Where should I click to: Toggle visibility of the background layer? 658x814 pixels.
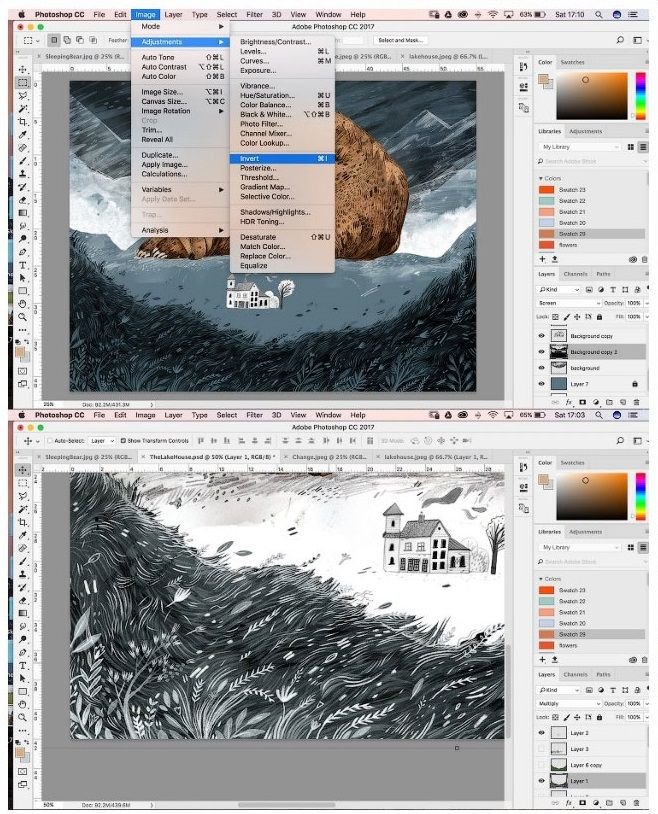[541, 368]
